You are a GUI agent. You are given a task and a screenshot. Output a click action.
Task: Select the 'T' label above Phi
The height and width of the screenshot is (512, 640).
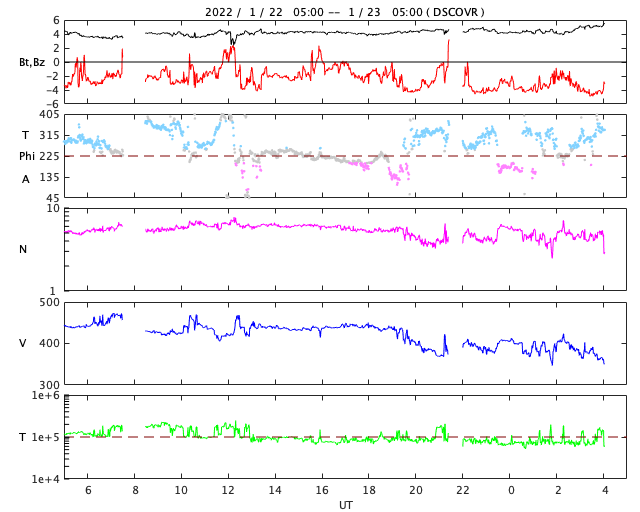25,135
